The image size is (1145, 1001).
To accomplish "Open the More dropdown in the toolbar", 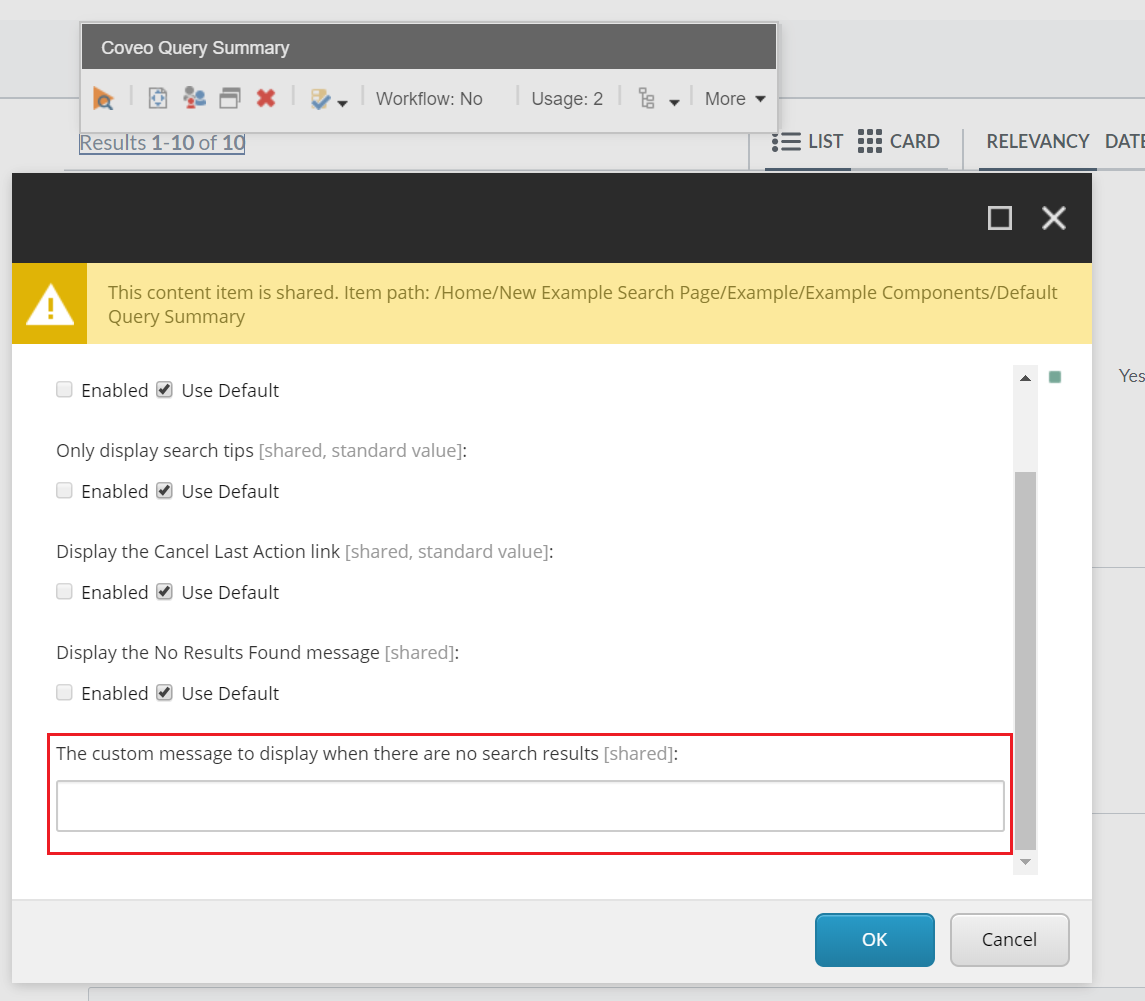I will (x=735, y=99).
